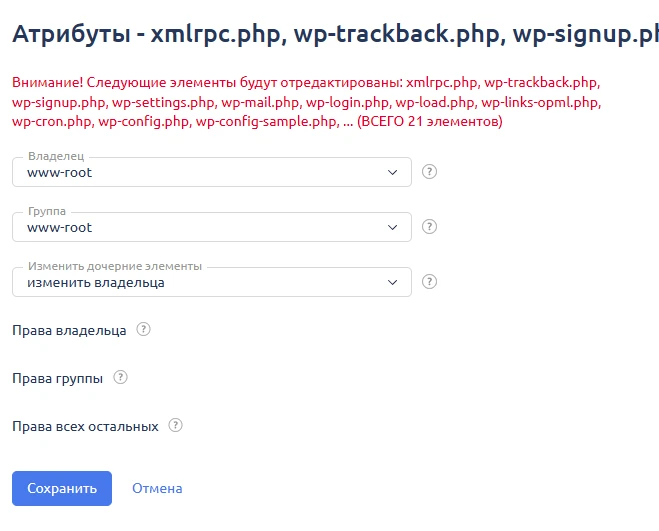Click the Атрибуты page heading

[x=330, y=35]
